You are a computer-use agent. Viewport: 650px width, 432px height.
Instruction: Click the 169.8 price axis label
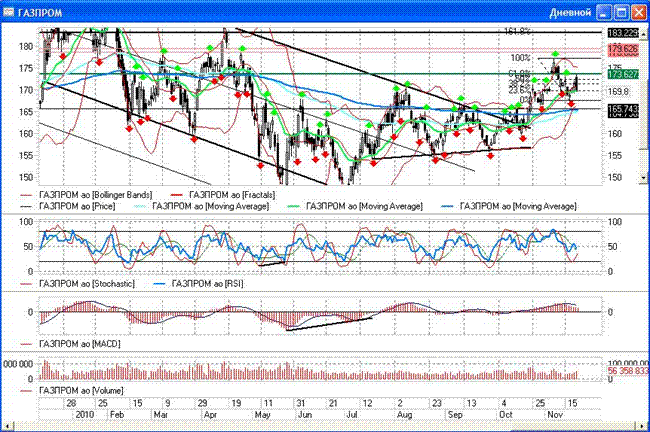[618, 91]
